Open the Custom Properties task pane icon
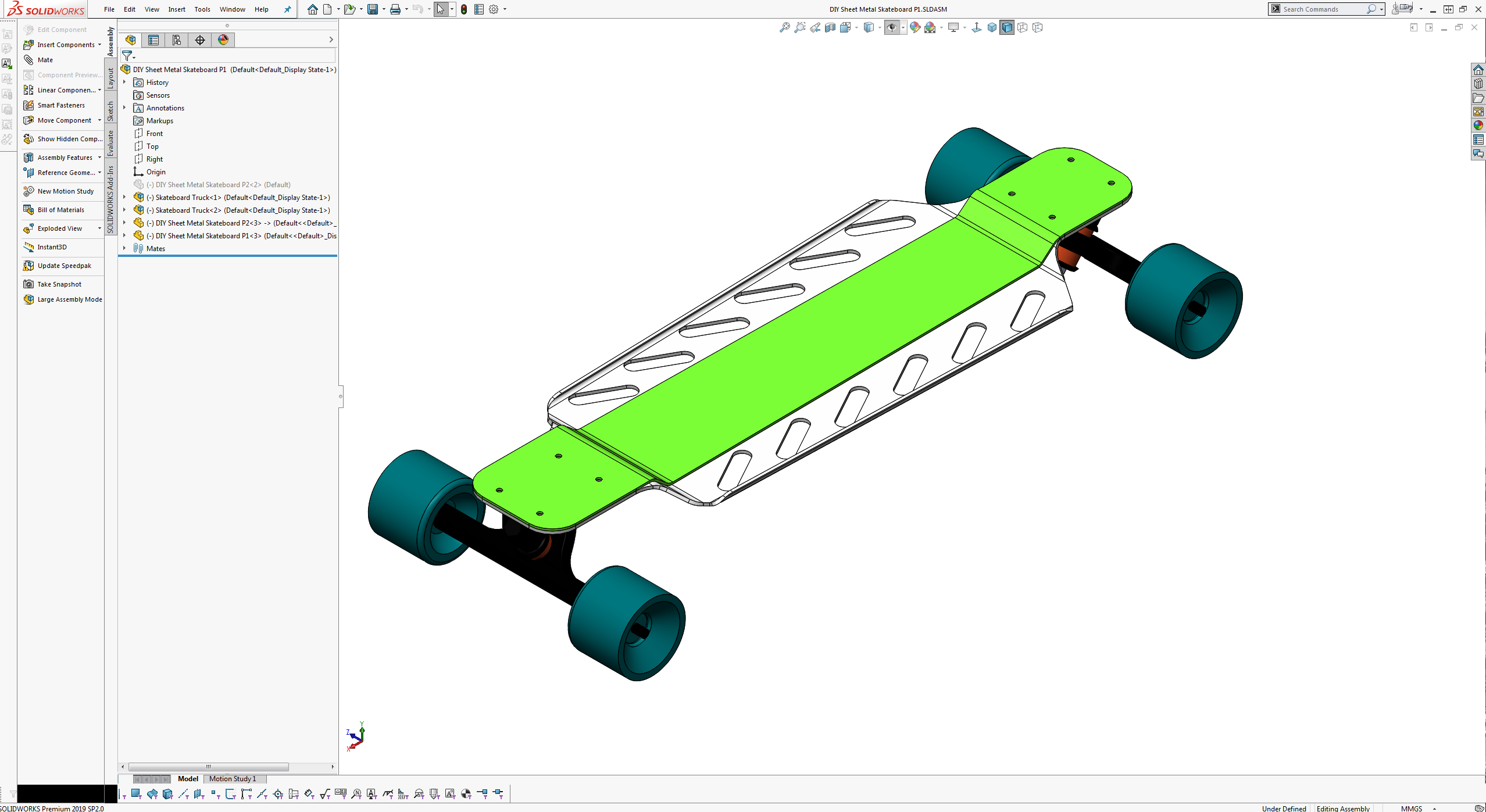This screenshot has width=1486, height=812. [1478, 139]
